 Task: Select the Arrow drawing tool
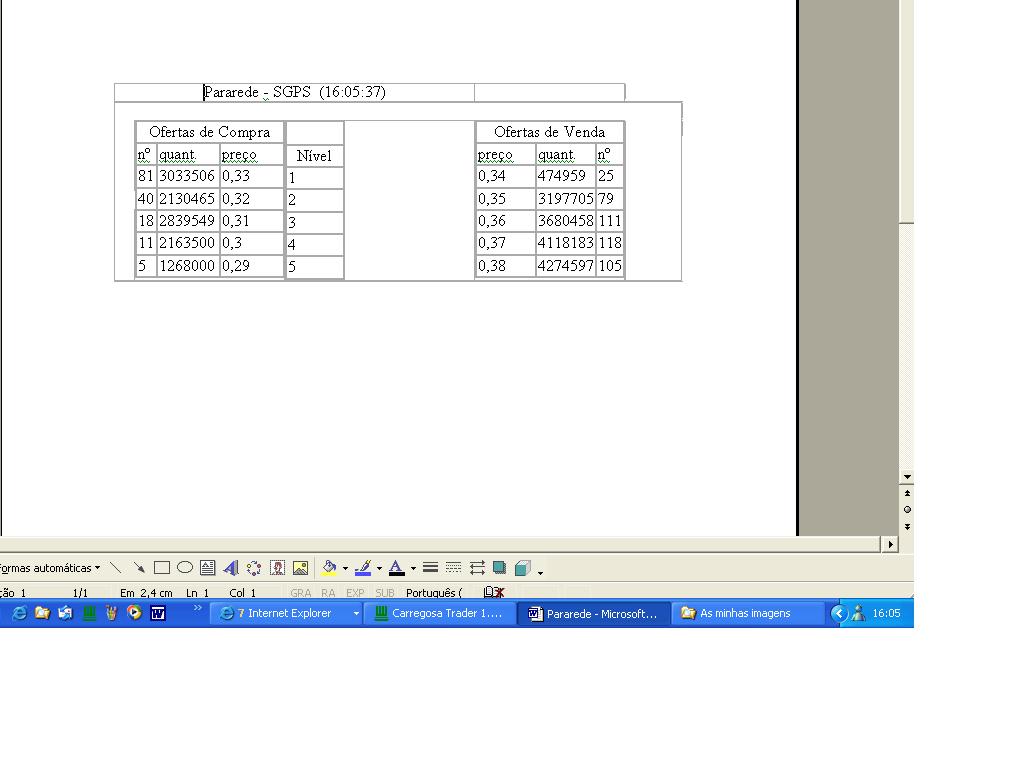[138, 568]
